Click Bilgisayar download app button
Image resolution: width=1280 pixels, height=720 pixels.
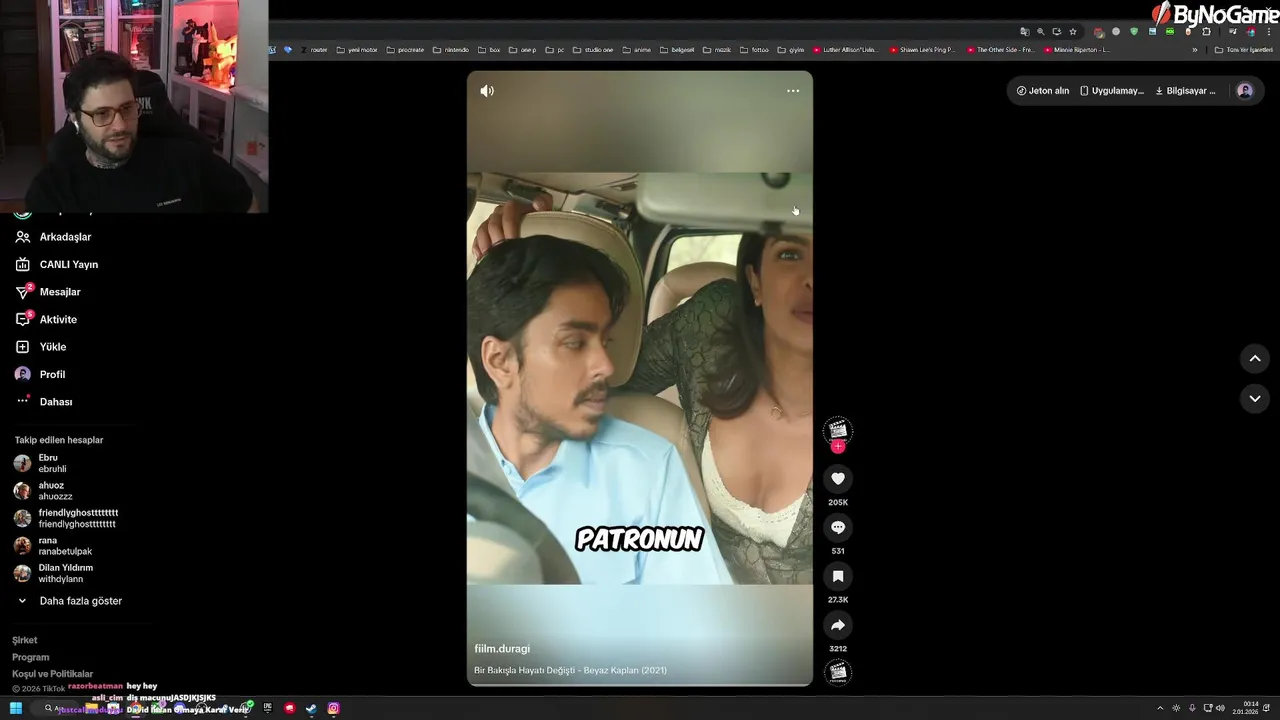(1186, 91)
